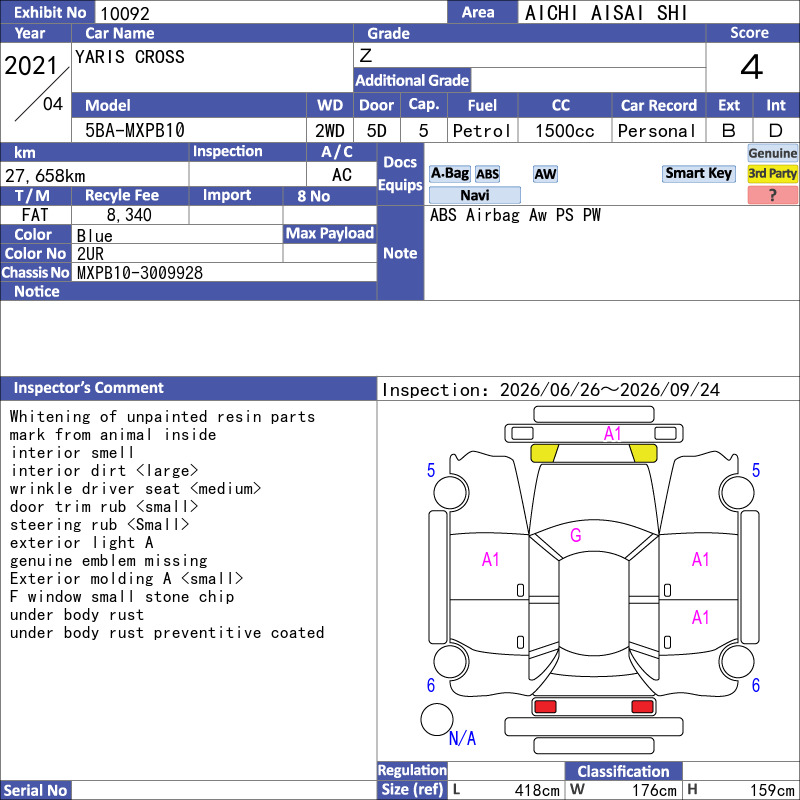
Task: Click comment 'wrinkle driver seat <medium>'
Action: click(x=135, y=489)
